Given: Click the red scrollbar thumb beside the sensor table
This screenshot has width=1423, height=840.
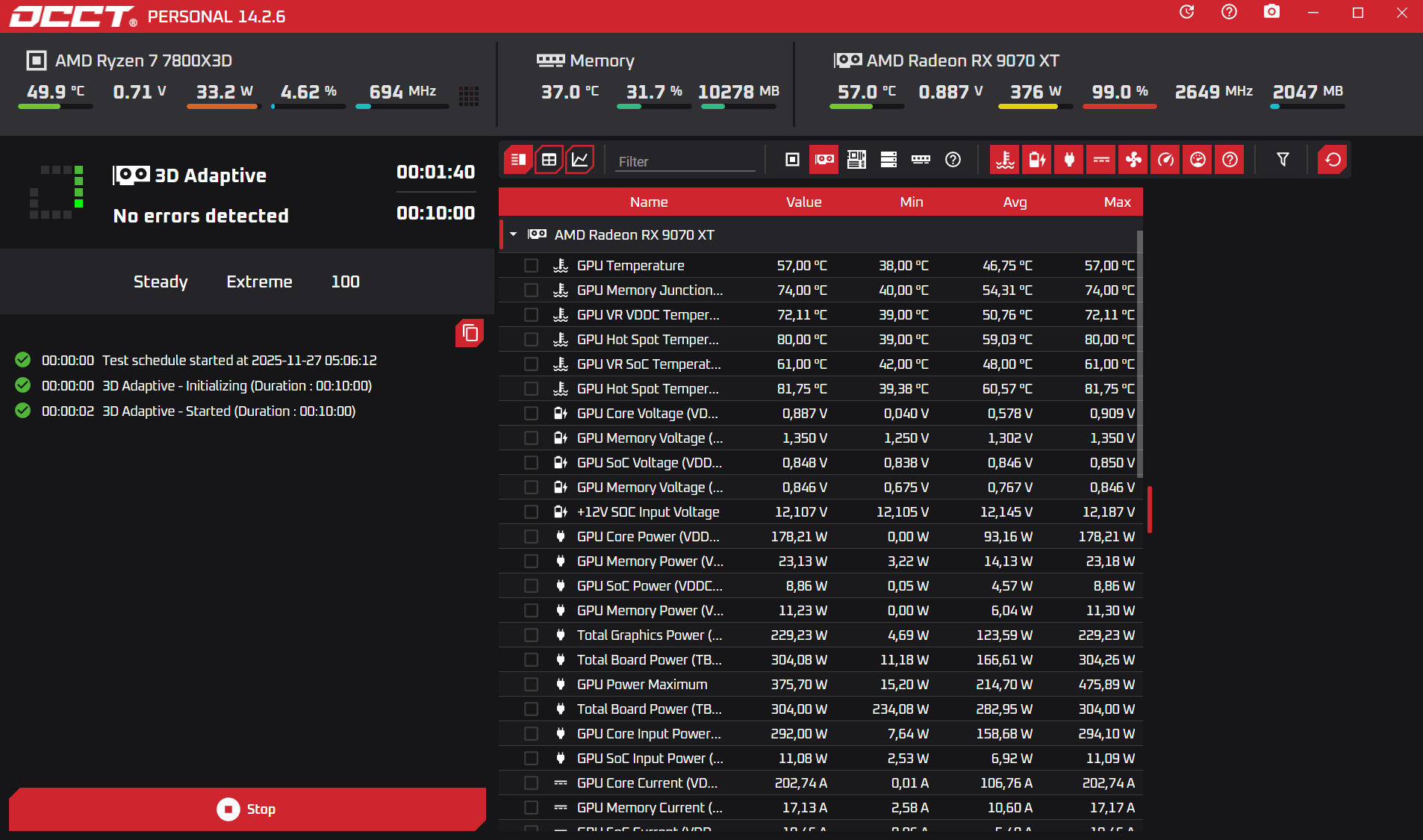Looking at the screenshot, I should click(1150, 509).
